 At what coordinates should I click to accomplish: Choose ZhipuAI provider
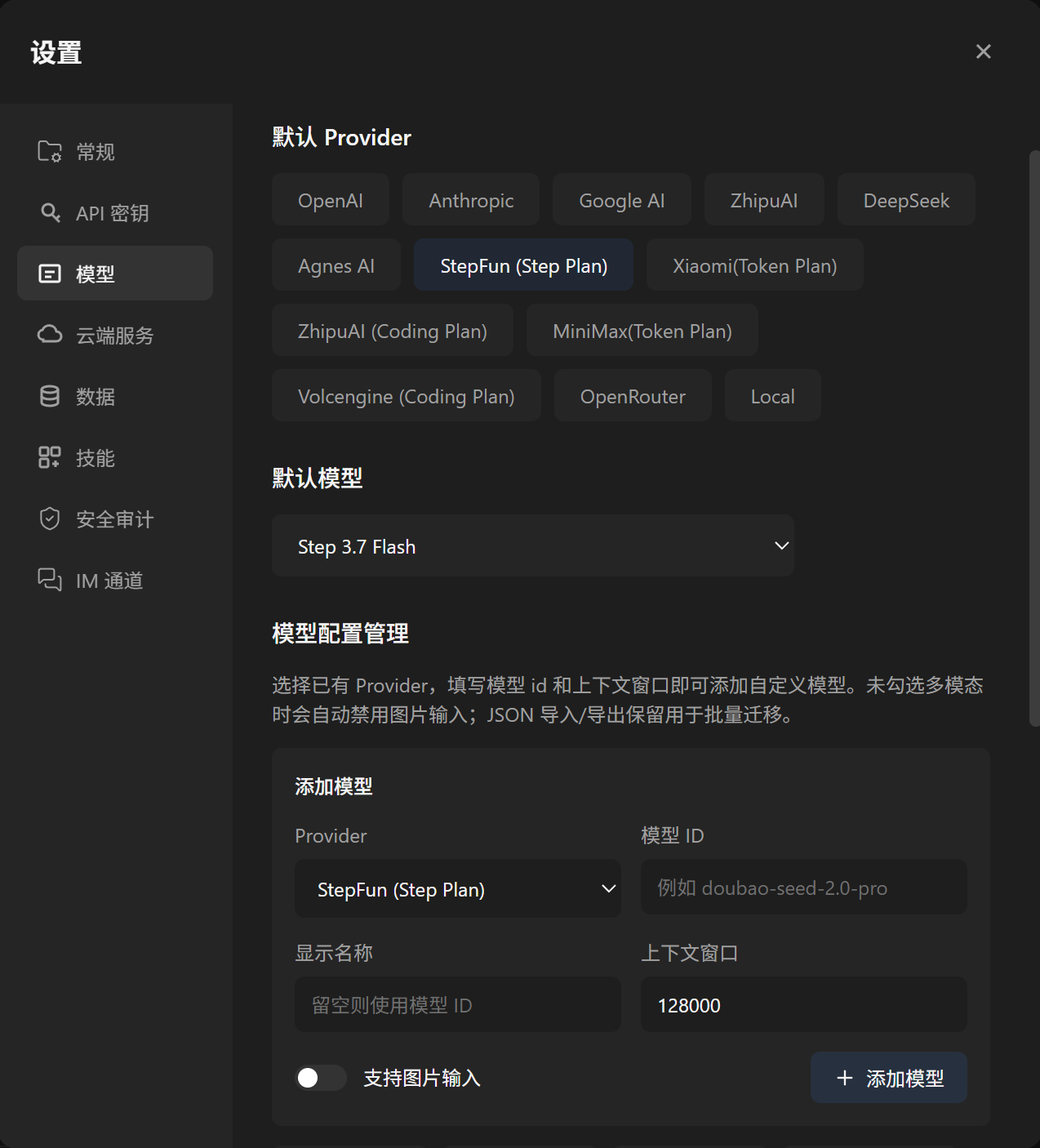(x=764, y=200)
